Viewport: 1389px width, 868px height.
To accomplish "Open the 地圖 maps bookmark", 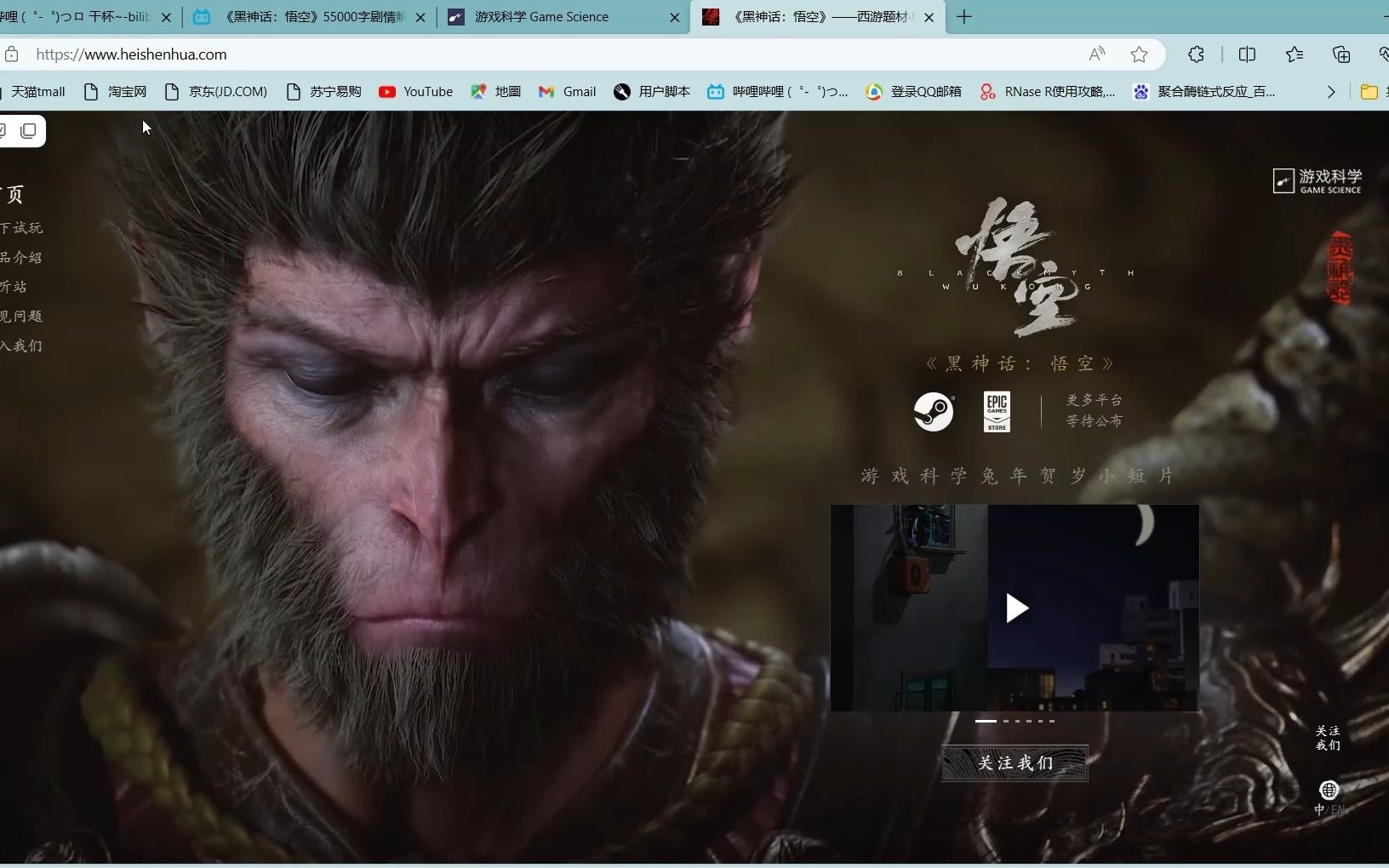I will pos(495,92).
